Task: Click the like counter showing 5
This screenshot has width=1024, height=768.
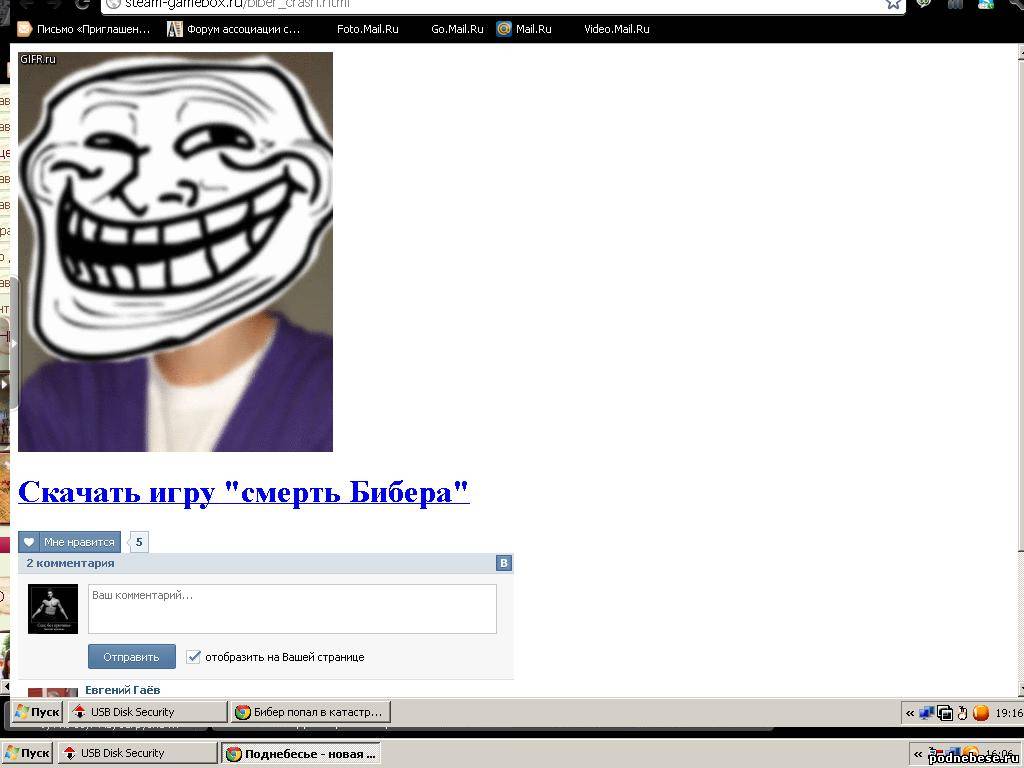Action: [x=138, y=542]
